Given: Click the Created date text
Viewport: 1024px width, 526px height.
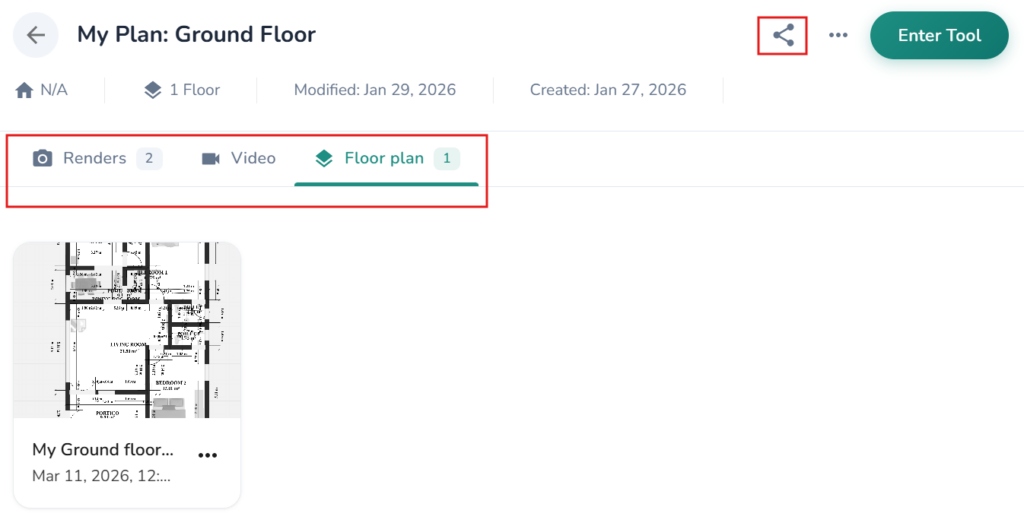Looking at the screenshot, I should click(608, 90).
